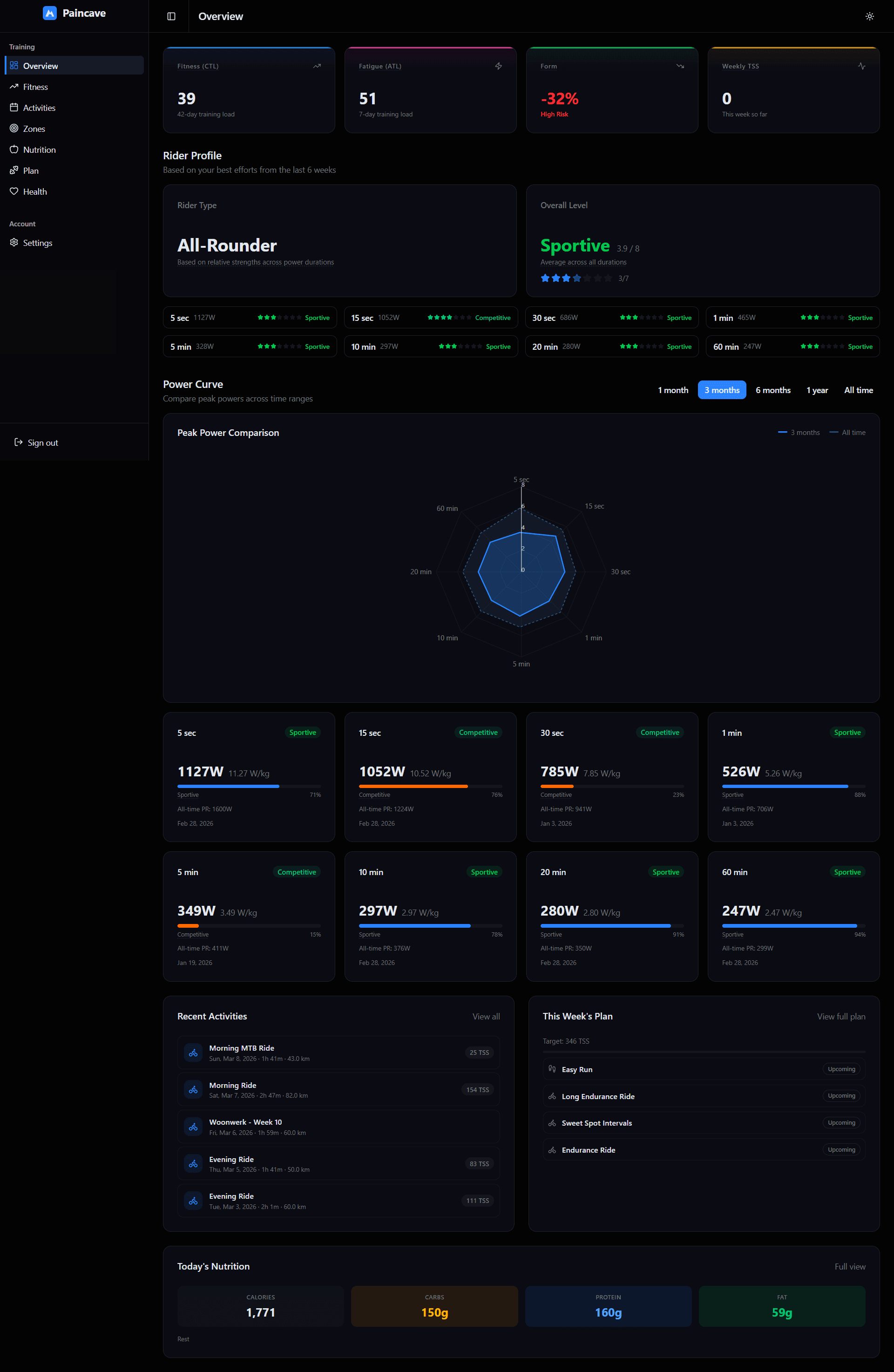Open View all under Recent Activities
Image resolution: width=894 pixels, height=1372 pixels.
point(485,1016)
